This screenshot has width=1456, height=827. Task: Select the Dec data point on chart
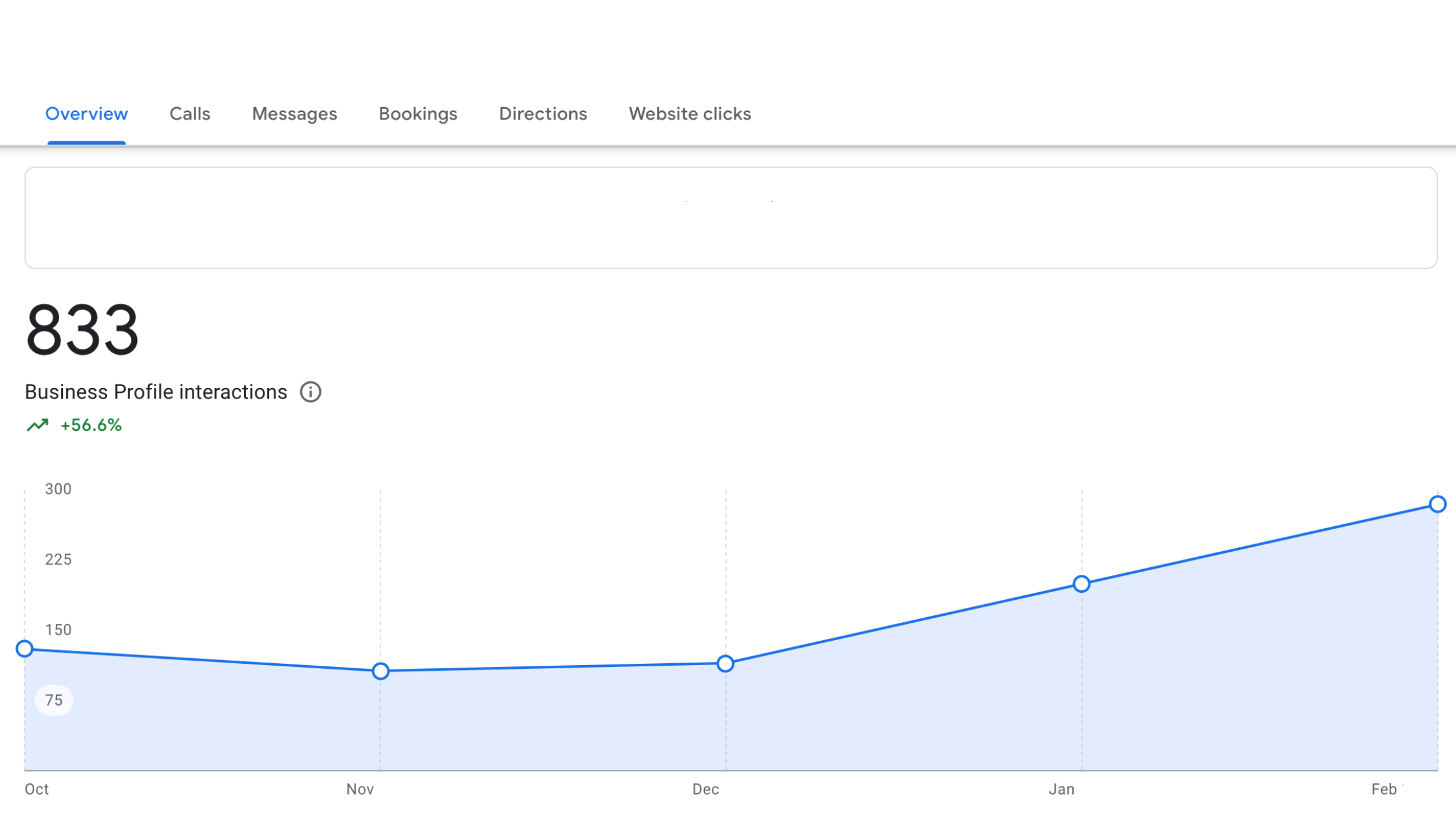pos(726,664)
